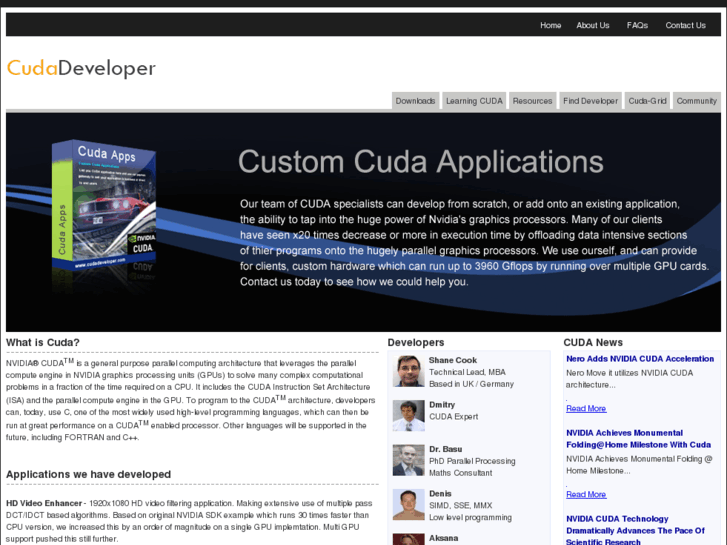Select the Dmitry developer name
Viewport: 727px width, 545px height.
click(x=442, y=404)
